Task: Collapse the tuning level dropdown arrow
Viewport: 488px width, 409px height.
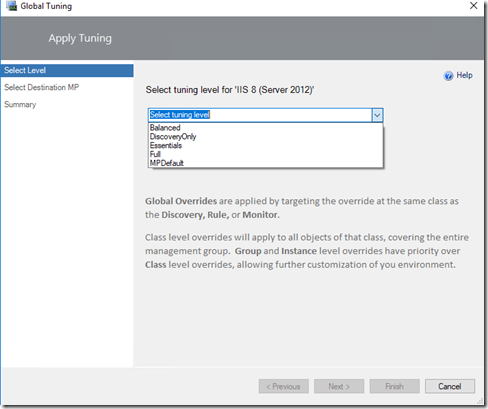Action: pos(377,115)
